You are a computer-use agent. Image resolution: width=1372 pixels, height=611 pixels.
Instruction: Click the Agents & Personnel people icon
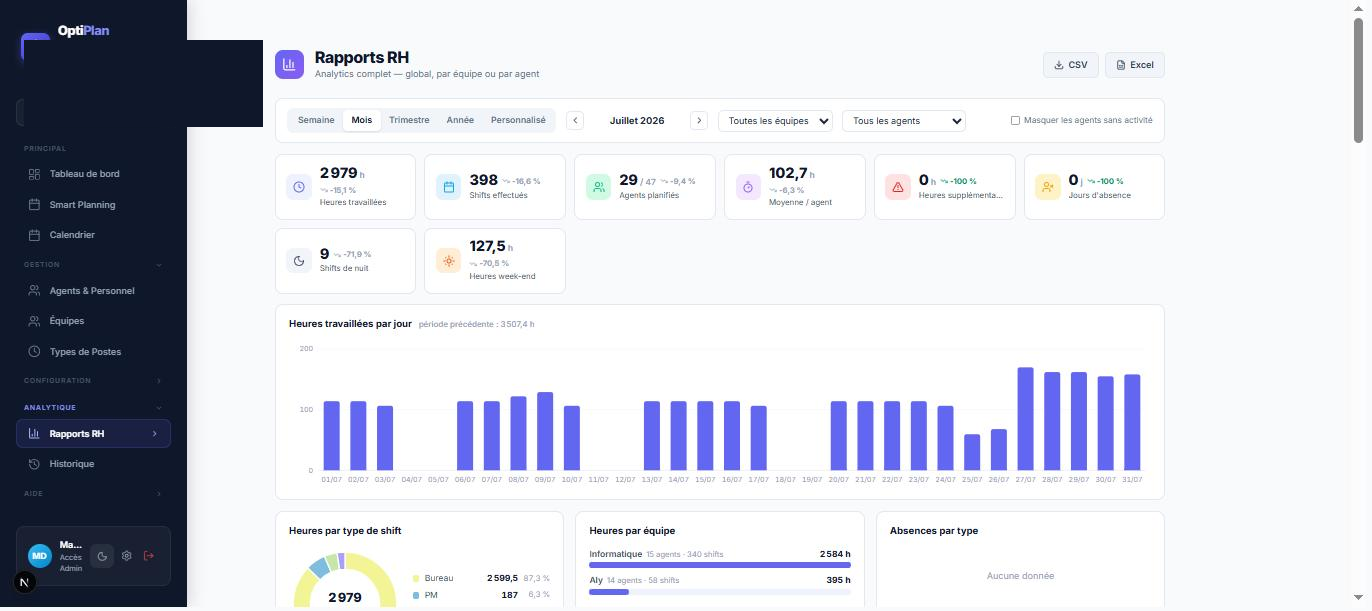[35, 291]
